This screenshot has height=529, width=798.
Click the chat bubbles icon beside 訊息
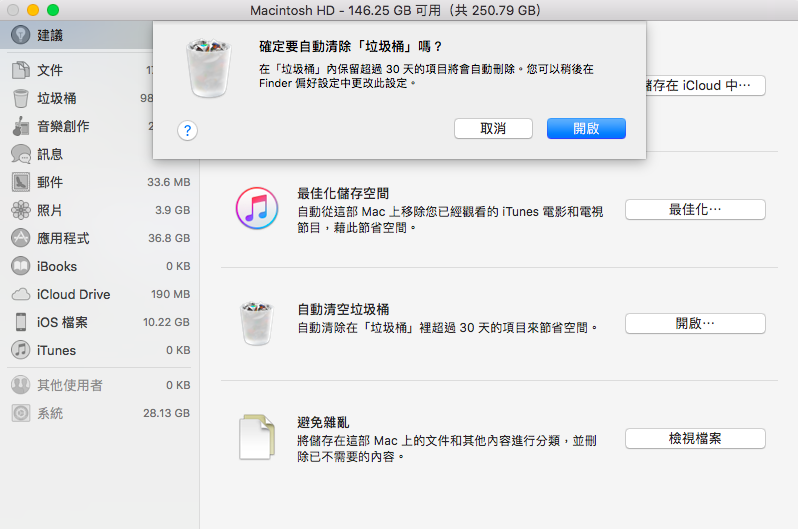[x=21, y=154]
